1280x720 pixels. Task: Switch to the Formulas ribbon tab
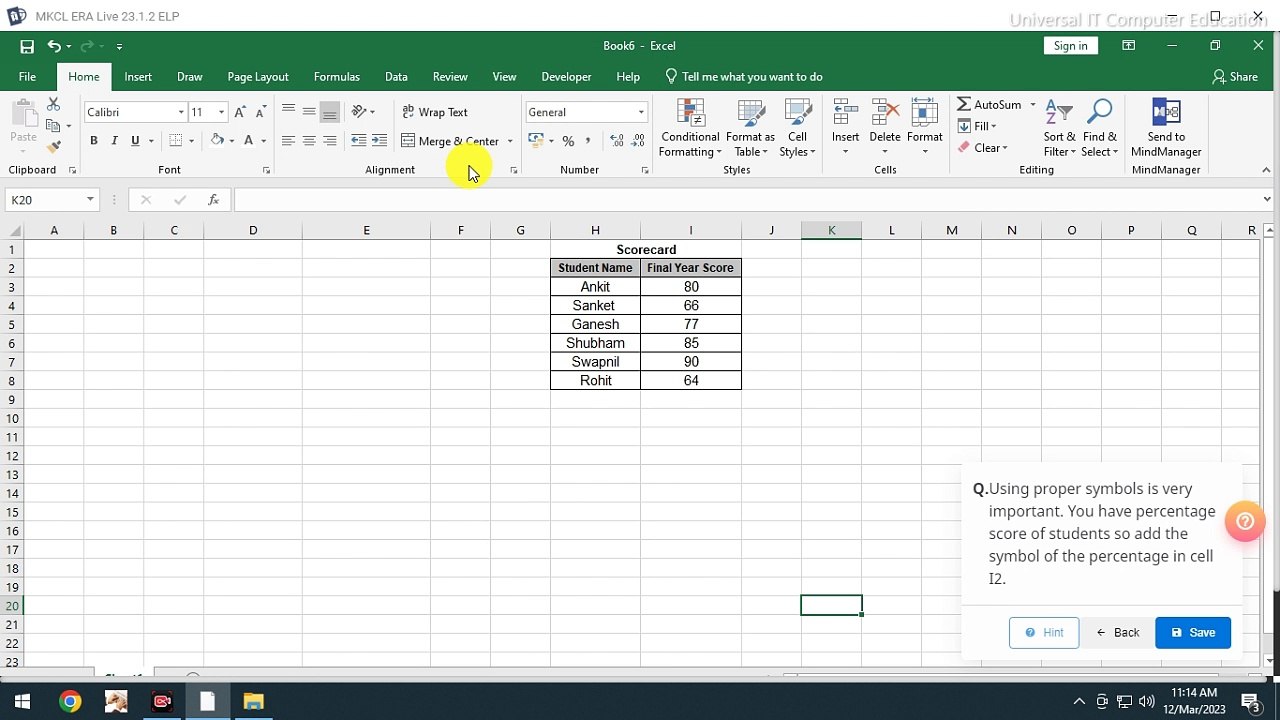click(336, 77)
